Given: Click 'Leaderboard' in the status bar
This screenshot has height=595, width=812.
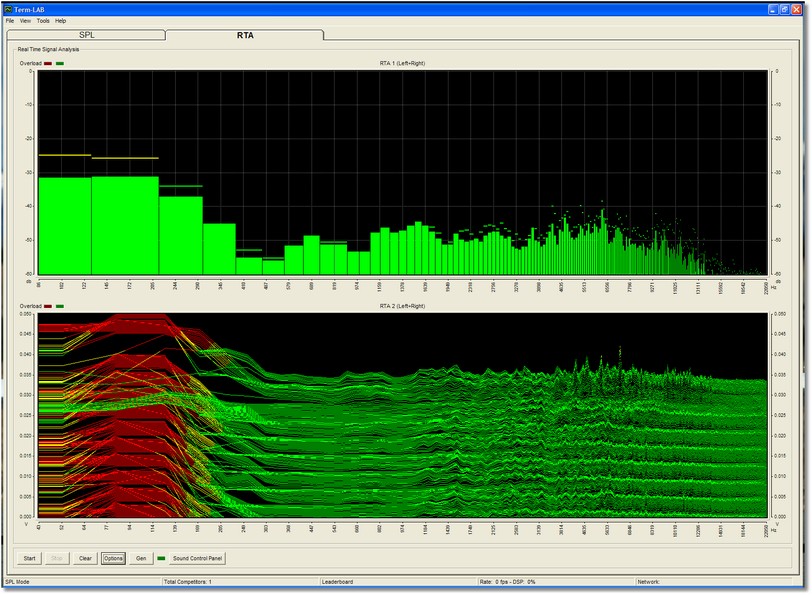Looking at the screenshot, I should (337, 582).
